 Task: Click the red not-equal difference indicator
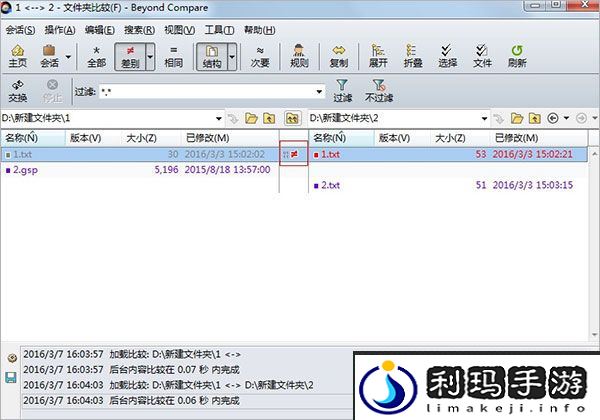tap(294, 154)
